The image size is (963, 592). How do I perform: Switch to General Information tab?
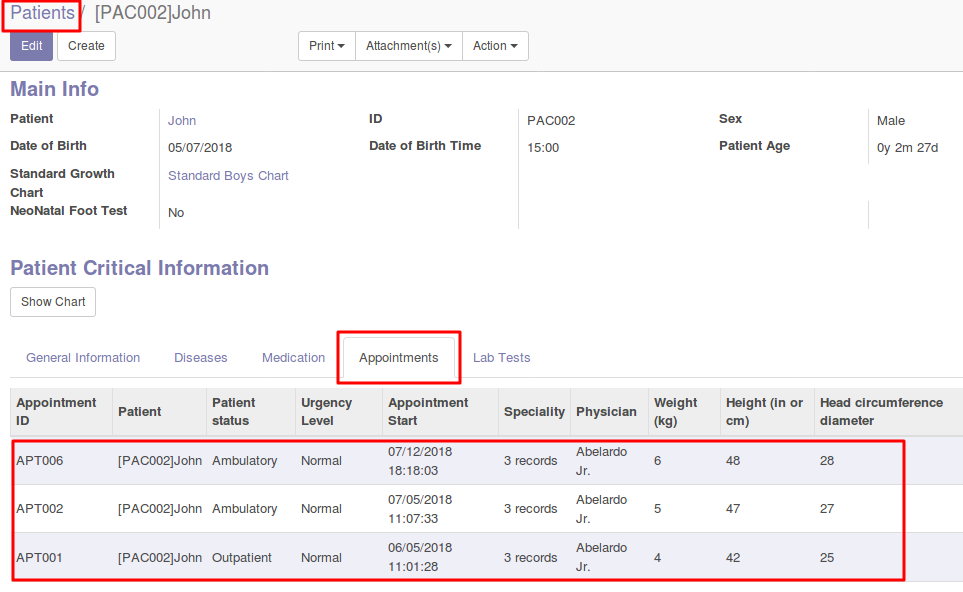[x=83, y=357]
